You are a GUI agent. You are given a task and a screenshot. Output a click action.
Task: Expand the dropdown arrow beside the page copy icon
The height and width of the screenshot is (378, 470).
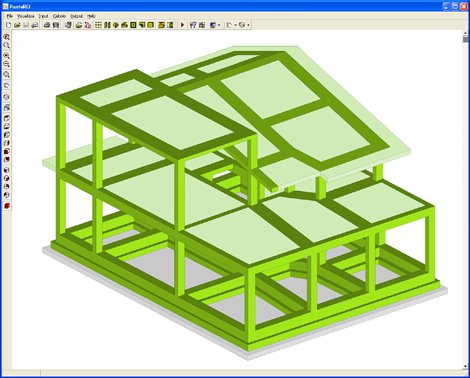pos(235,25)
